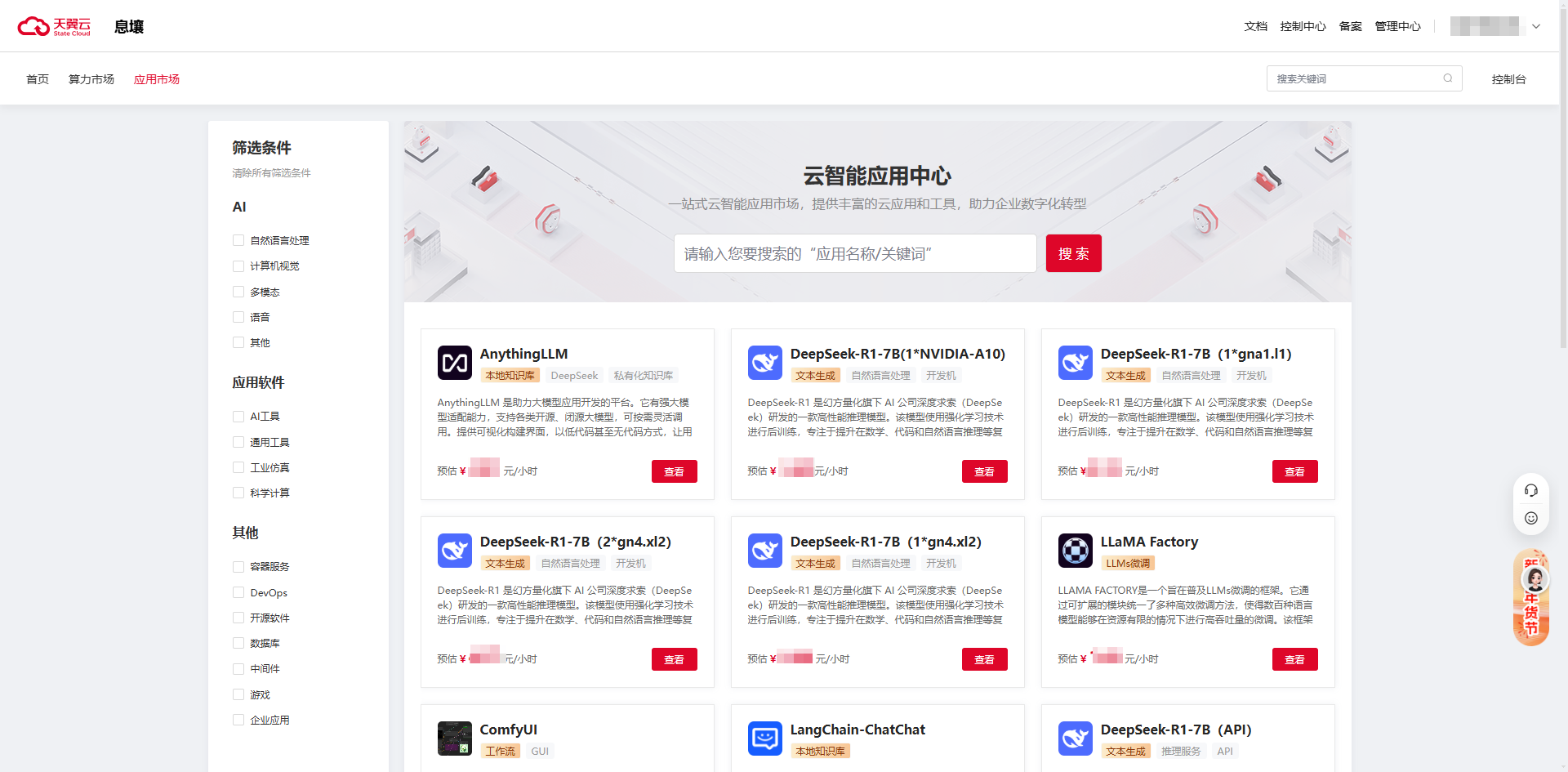The height and width of the screenshot is (772, 1568).
Task: Open the New Year festival promo badge
Action: [x=1531, y=598]
